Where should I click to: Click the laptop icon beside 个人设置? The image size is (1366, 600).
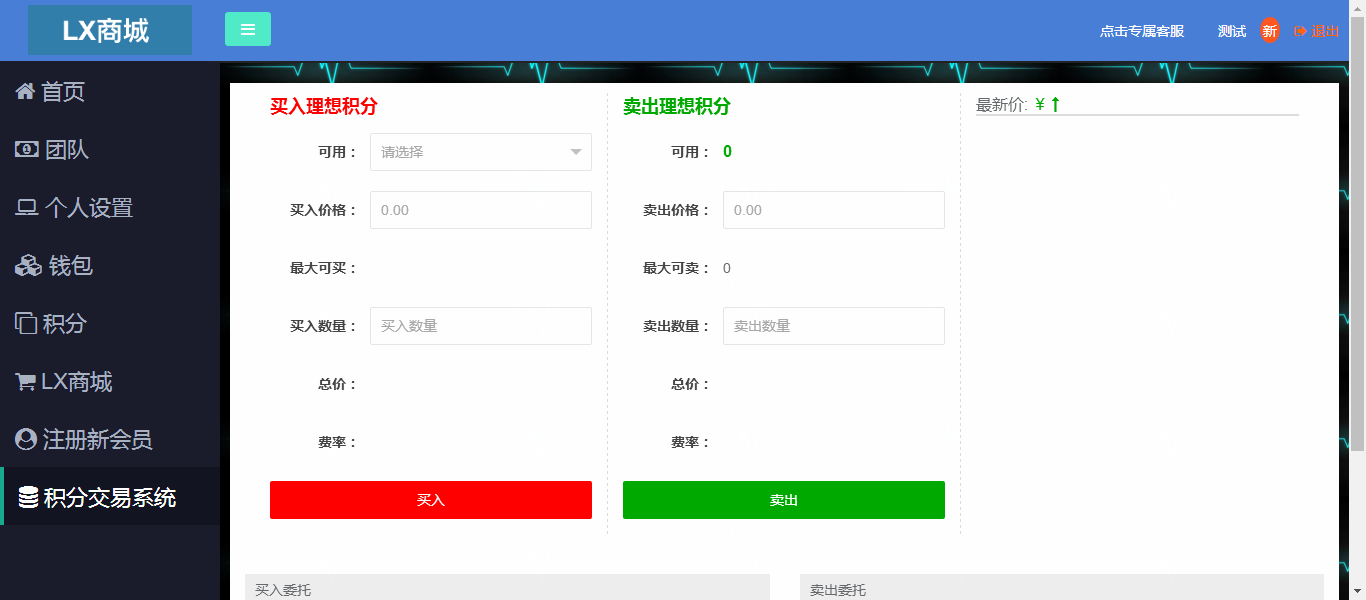(x=26, y=208)
